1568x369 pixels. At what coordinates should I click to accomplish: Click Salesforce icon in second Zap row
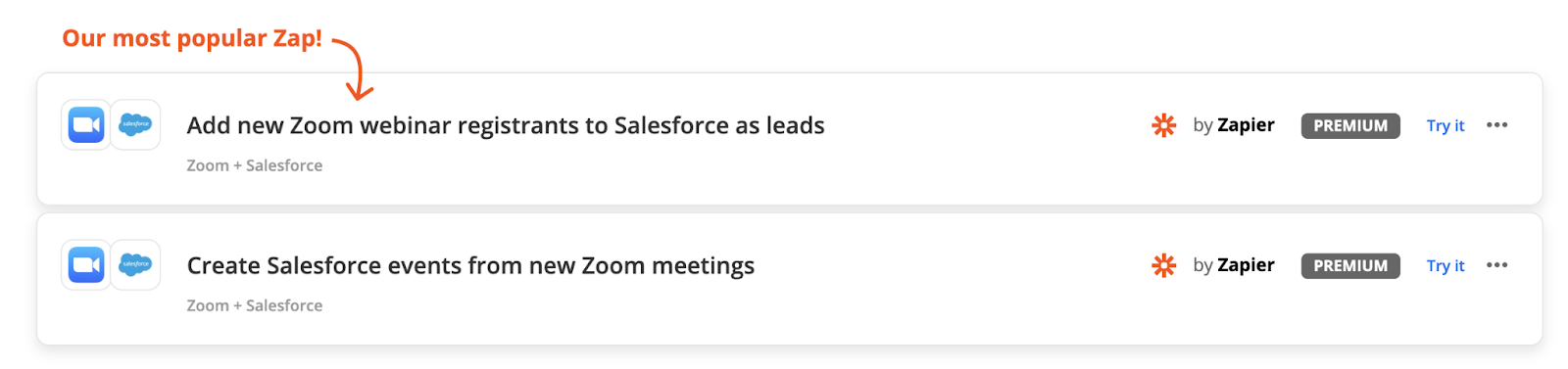pyautogui.click(x=135, y=265)
